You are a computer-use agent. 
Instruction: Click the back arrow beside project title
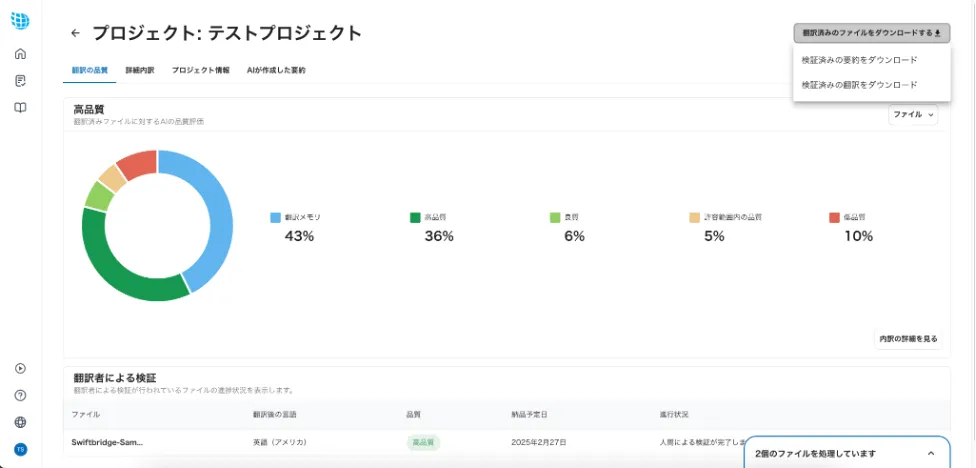coord(75,33)
